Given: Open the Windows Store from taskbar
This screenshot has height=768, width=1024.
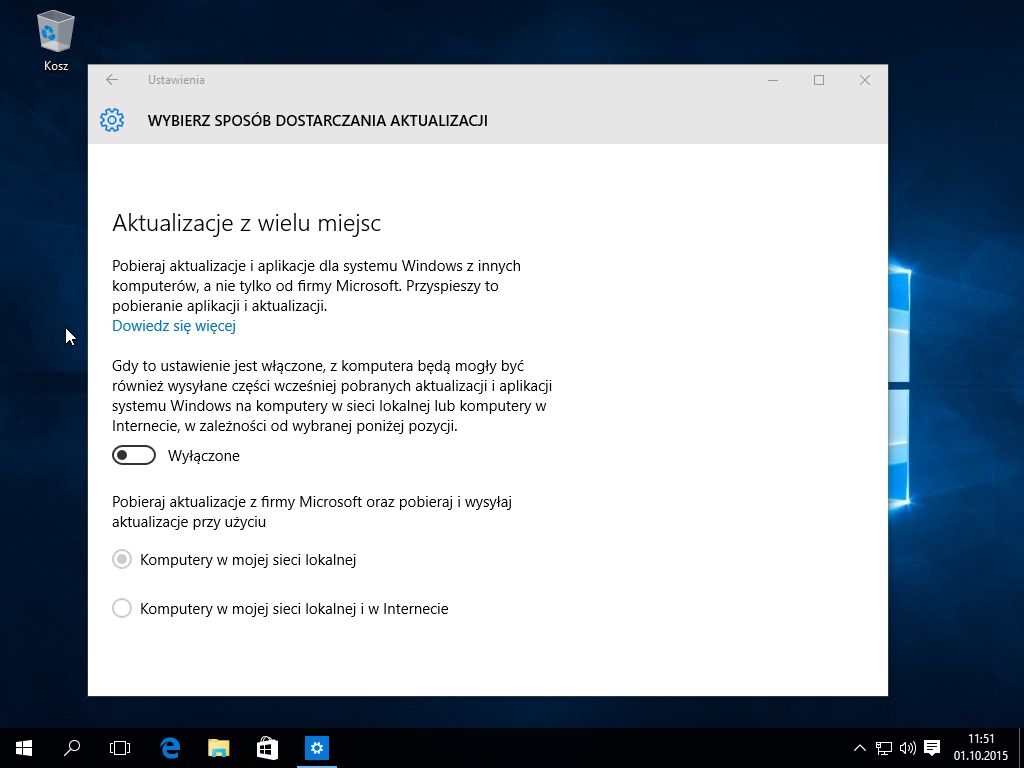Looking at the screenshot, I should (267, 748).
